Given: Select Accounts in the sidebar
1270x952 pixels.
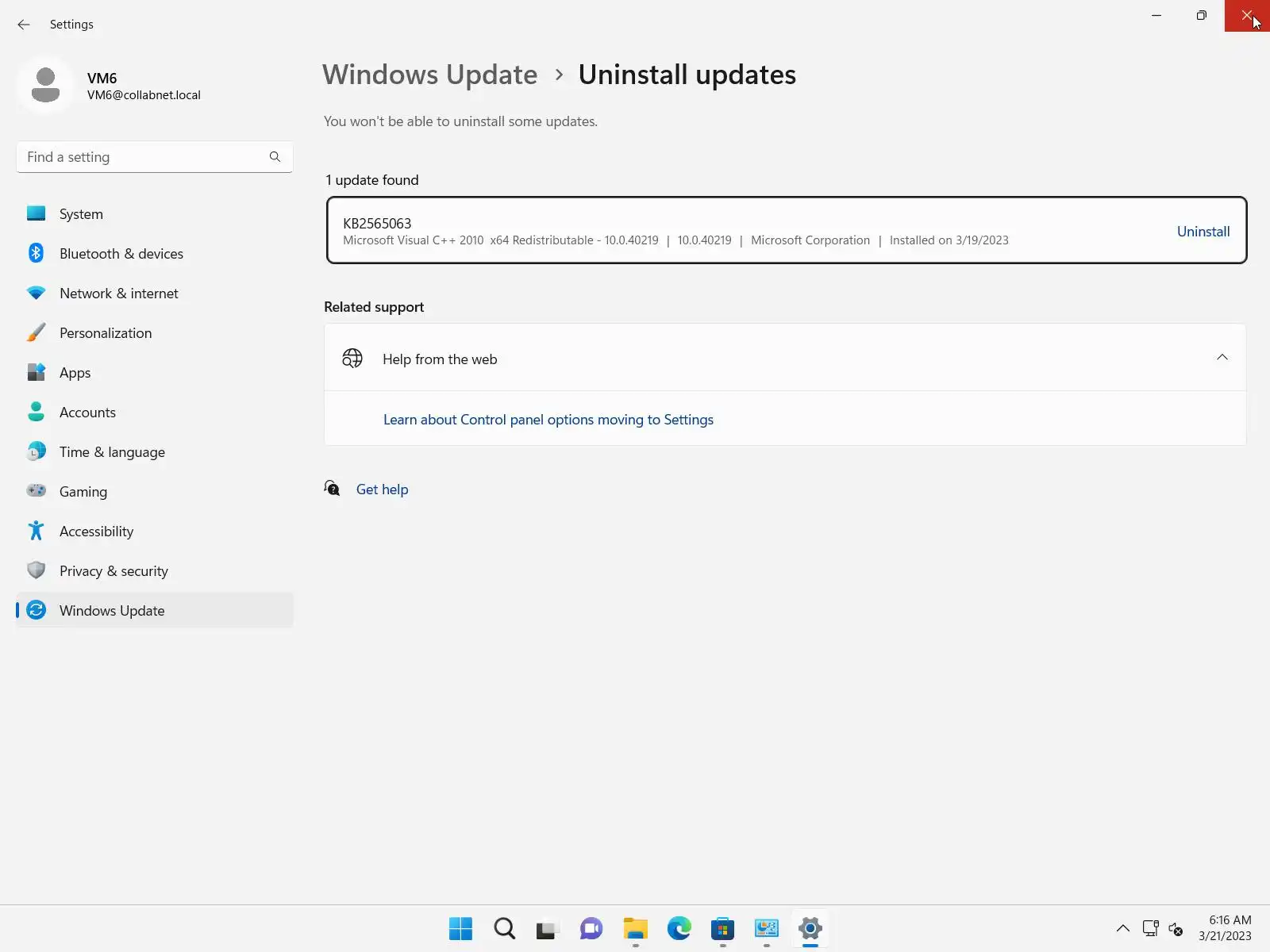Looking at the screenshot, I should point(155,412).
